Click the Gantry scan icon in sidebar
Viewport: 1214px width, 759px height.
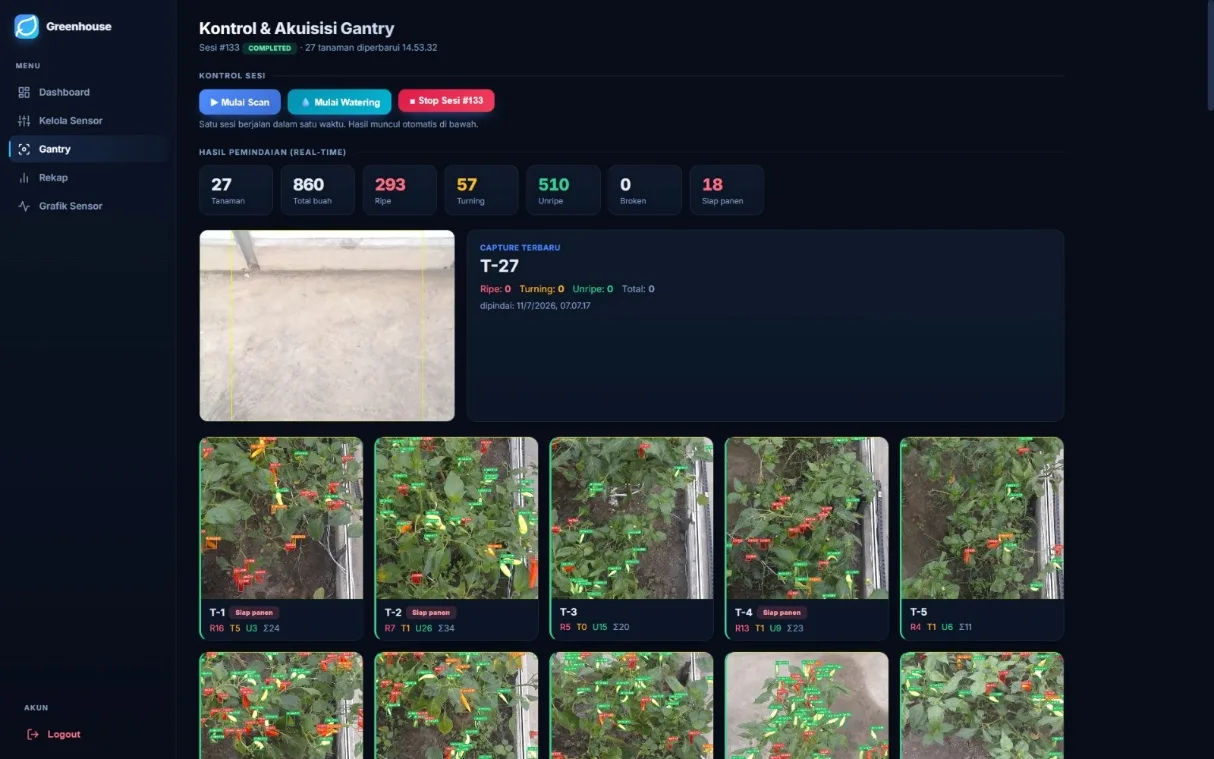tap(25, 149)
